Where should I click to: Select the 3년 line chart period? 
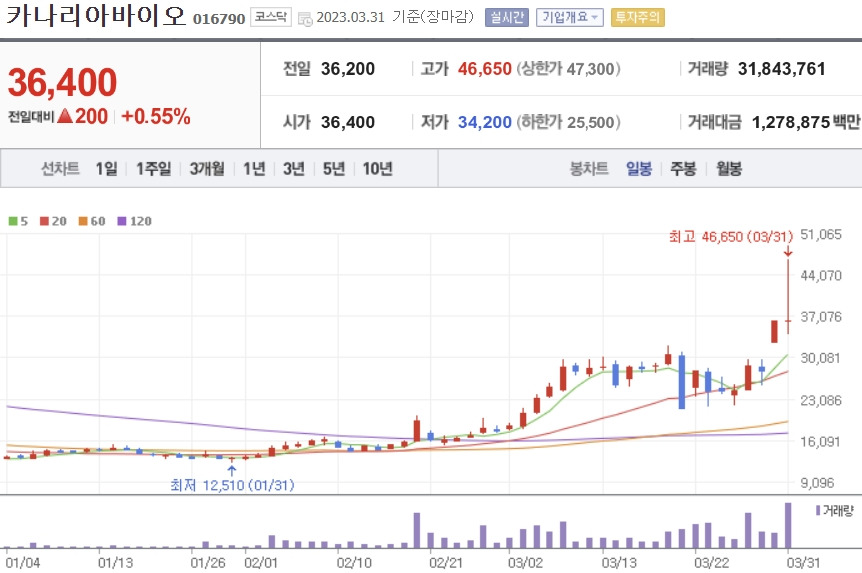tap(294, 168)
